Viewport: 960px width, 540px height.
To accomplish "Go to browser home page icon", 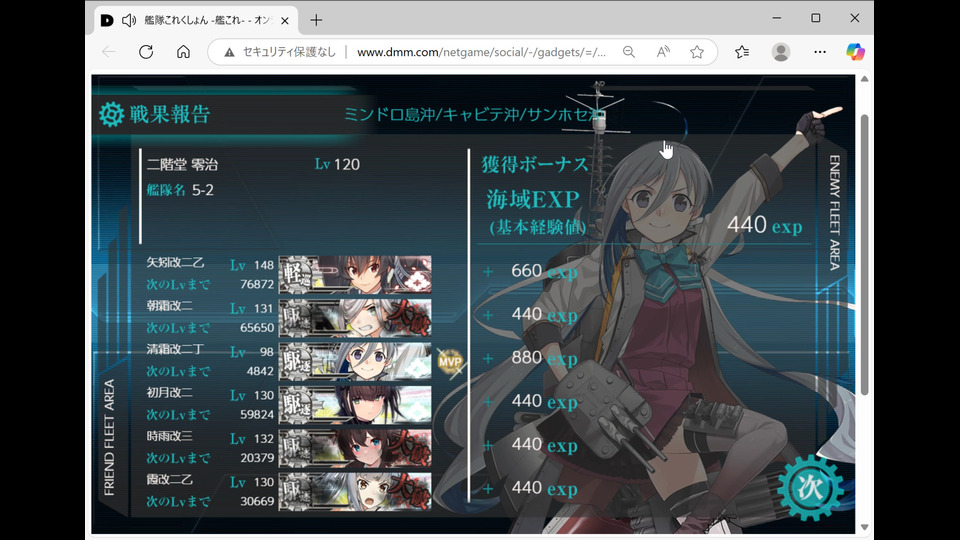I will pos(183,52).
